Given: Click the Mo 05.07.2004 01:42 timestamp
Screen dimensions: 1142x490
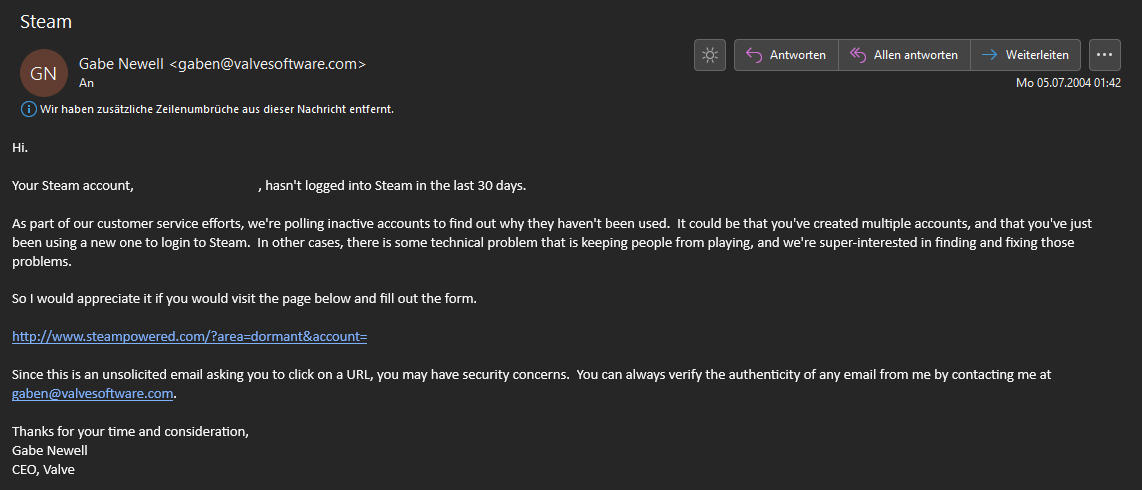Looking at the screenshot, I should tap(1068, 83).
